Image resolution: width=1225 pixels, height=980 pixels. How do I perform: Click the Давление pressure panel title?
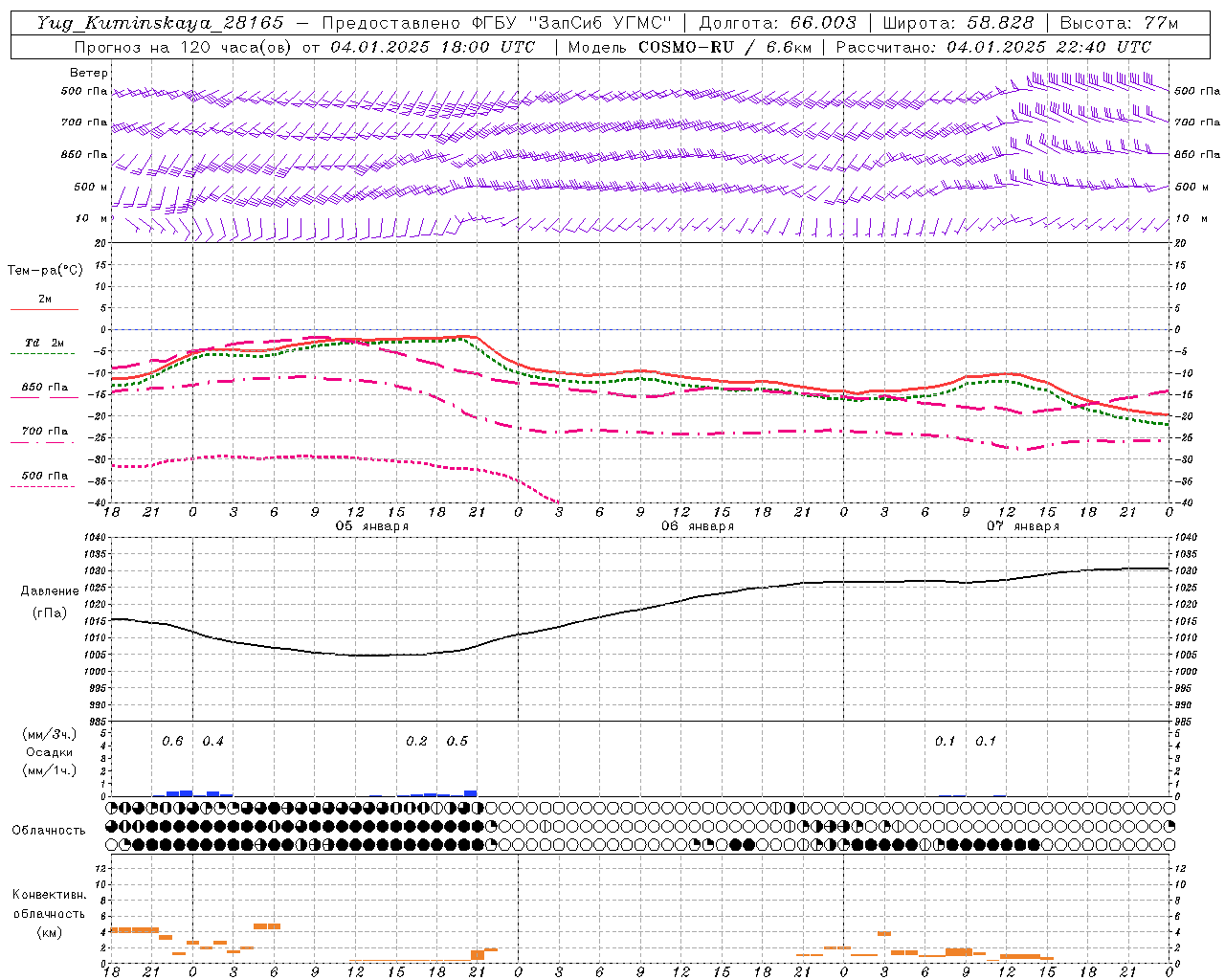[50, 591]
